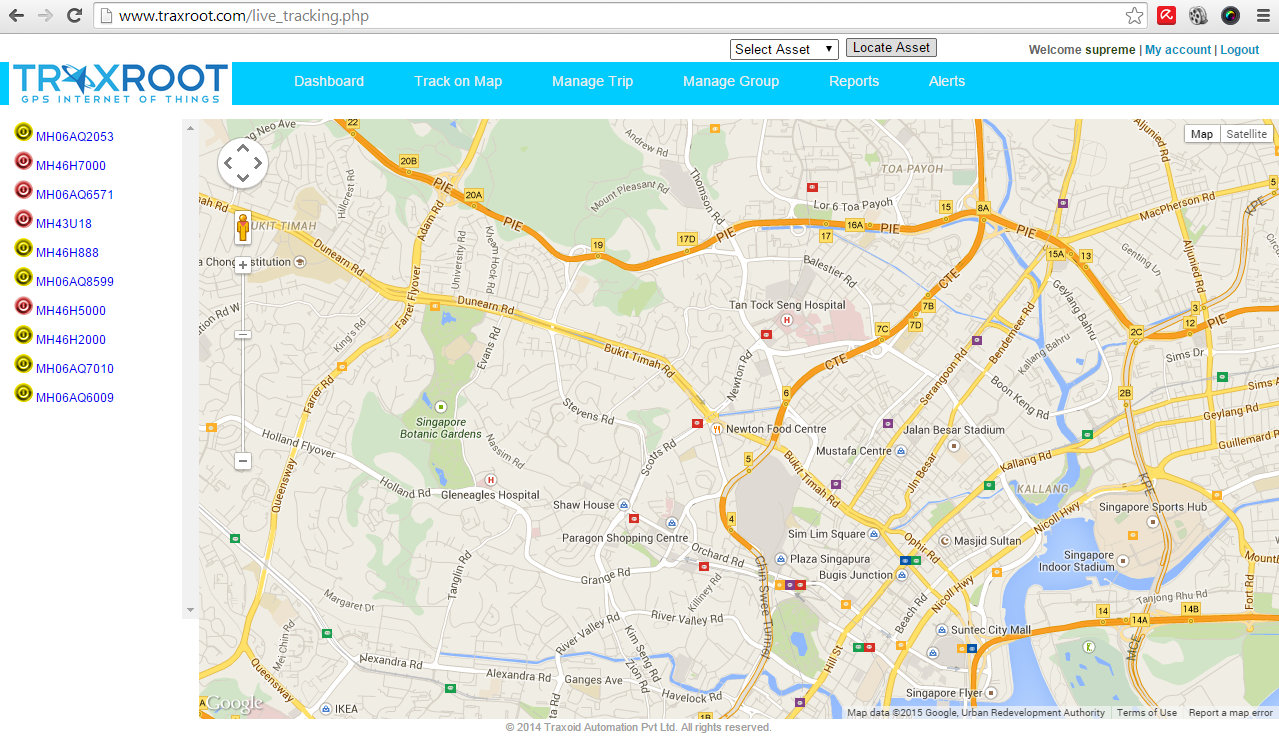Image resolution: width=1279 pixels, height=737 pixels.
Task: Click the address bar URL
Action: click(x=244, y=16)
